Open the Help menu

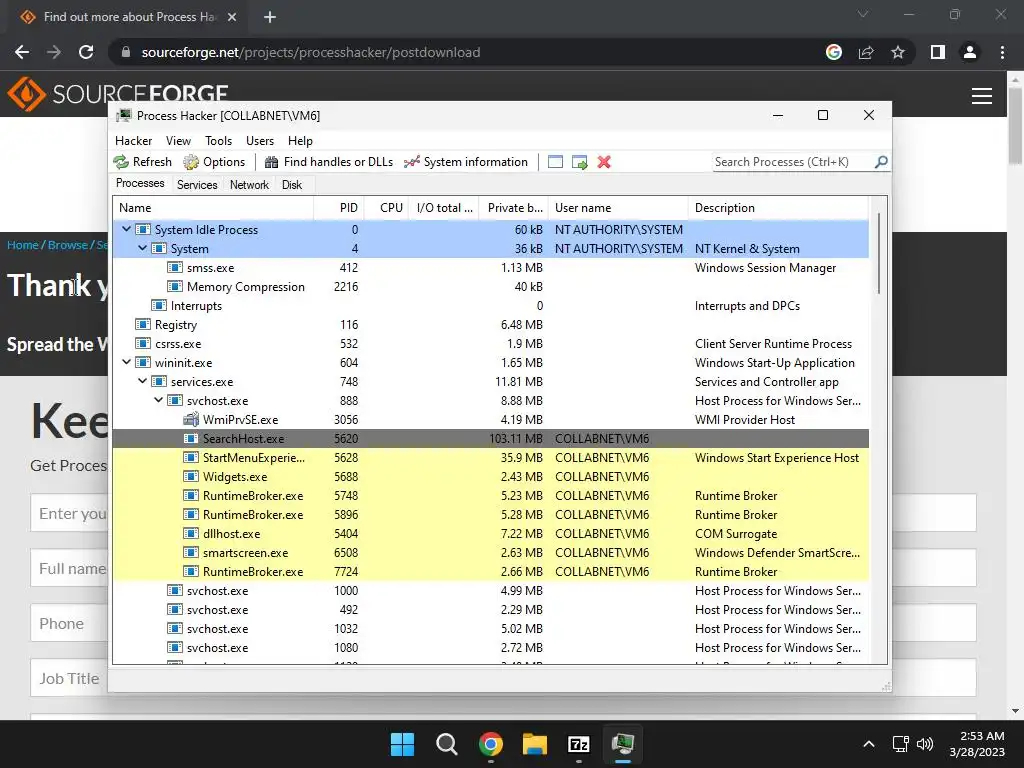pos(300,140)
